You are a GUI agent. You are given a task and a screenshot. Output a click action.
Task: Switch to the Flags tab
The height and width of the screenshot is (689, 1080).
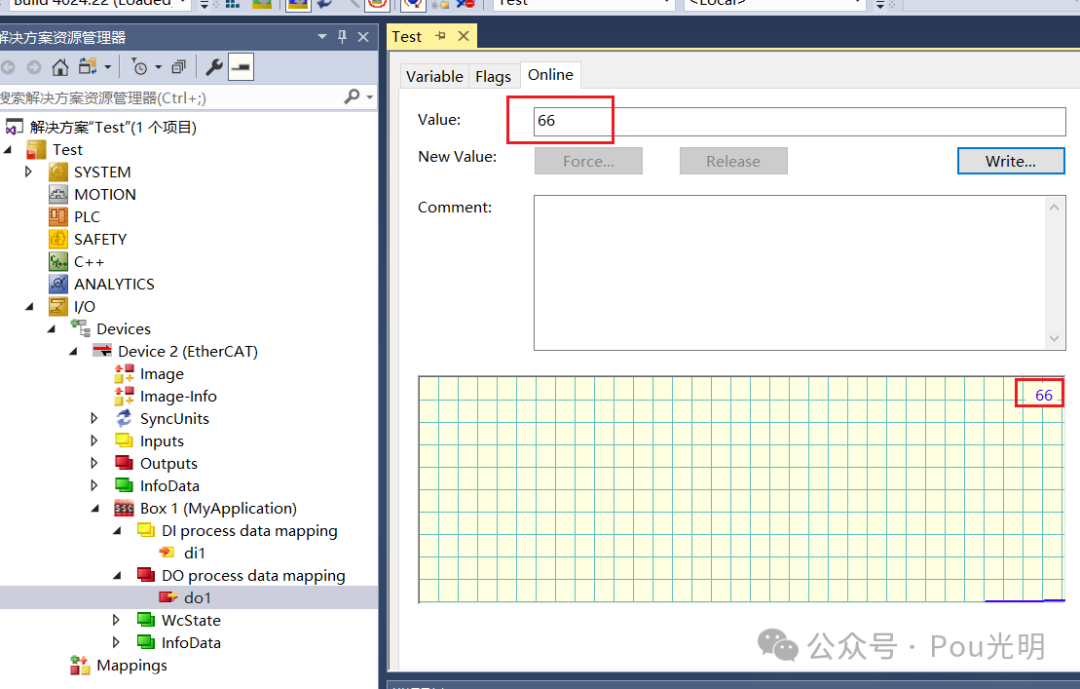493,76
